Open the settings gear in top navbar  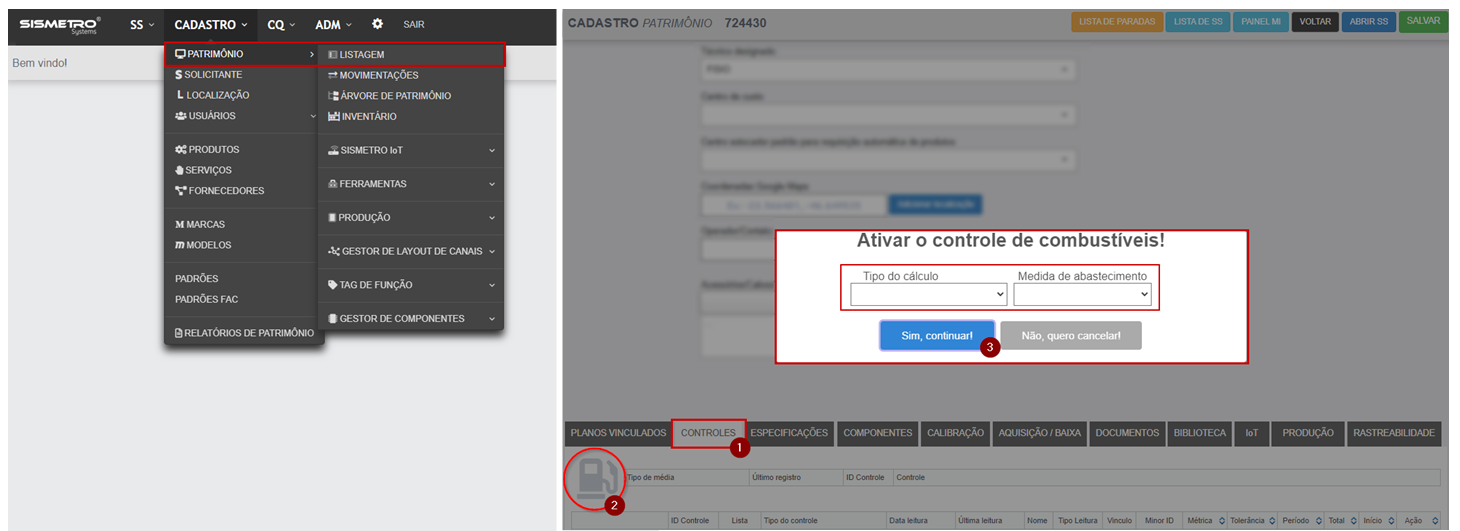pyautogui.click(x=377, y=24)
